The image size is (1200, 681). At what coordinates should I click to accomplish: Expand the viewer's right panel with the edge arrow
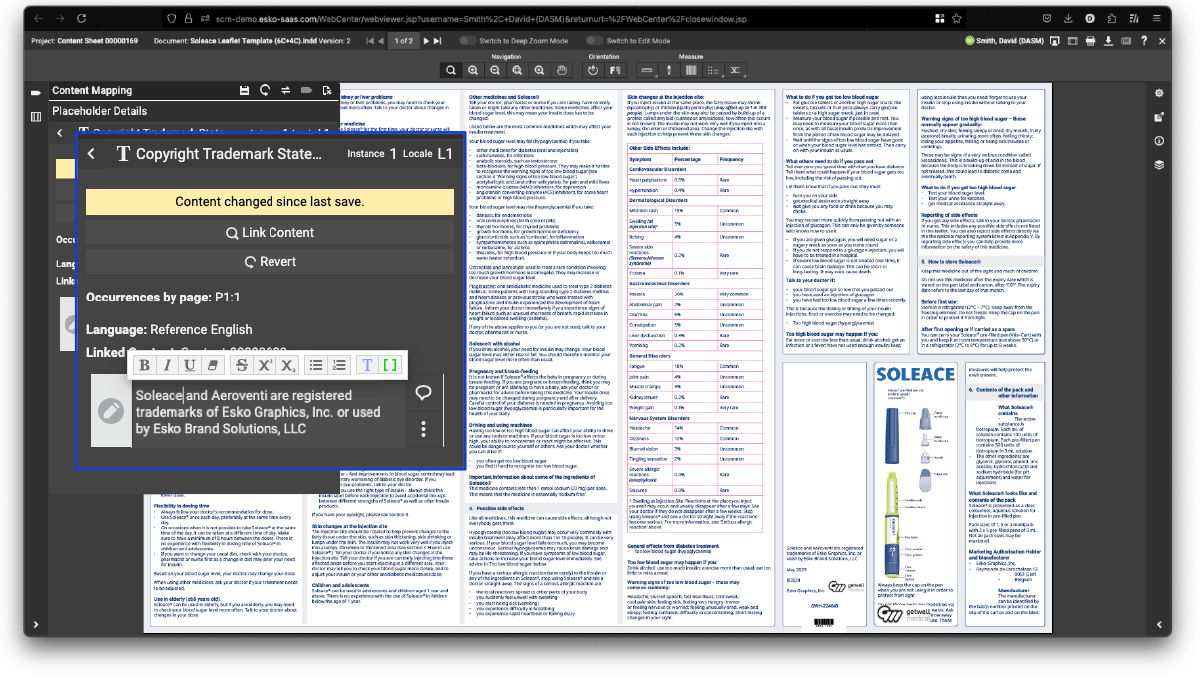coord(1159,626)
